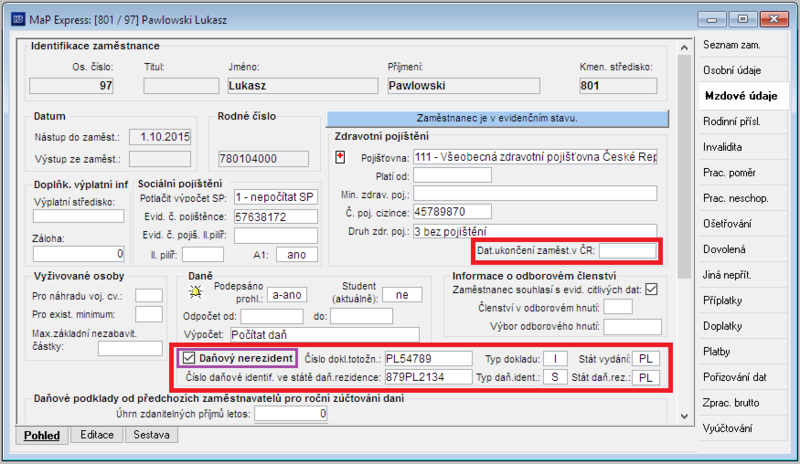Click the Zaměstnanec je v evidenčním stavu banner
Screen dimensions: 800x464
(497, 118)
